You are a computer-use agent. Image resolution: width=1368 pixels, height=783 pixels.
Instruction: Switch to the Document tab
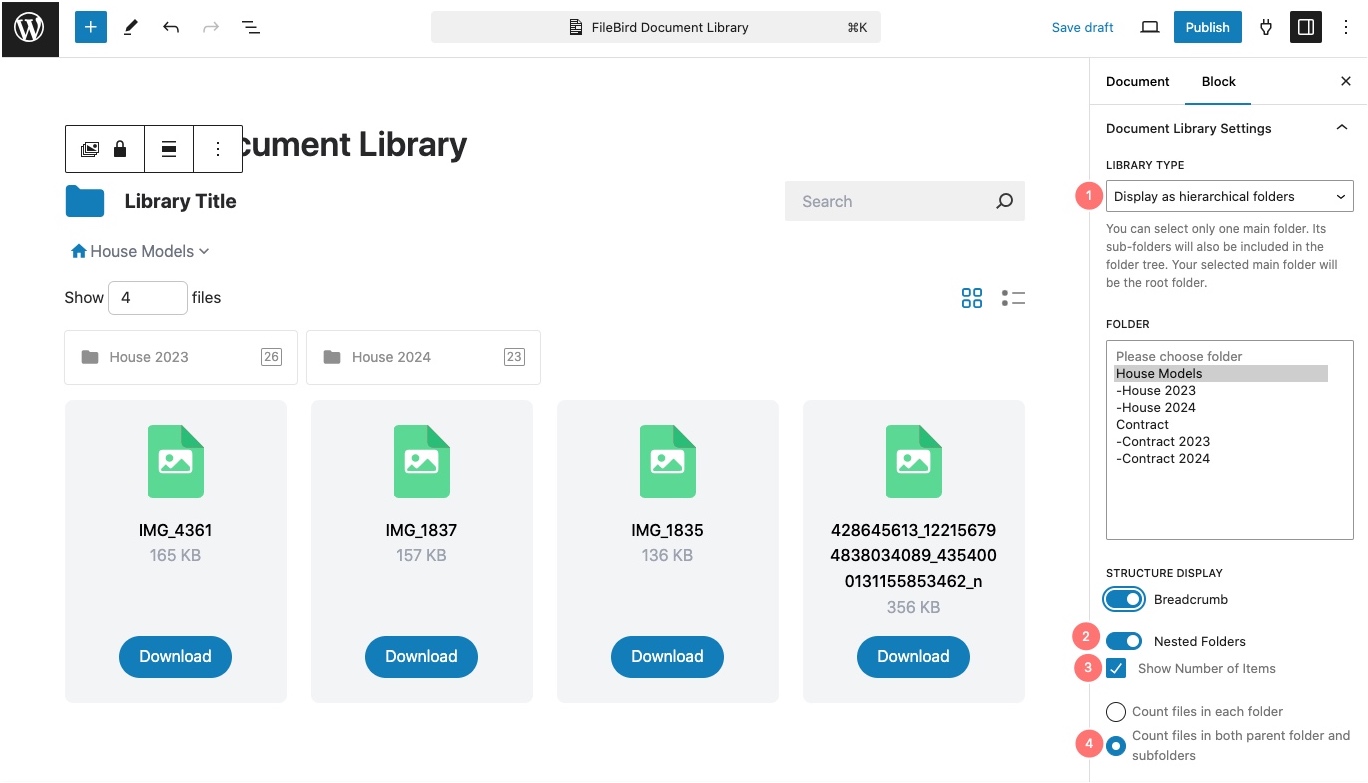pyautogui.click(x=1137, y=82)
